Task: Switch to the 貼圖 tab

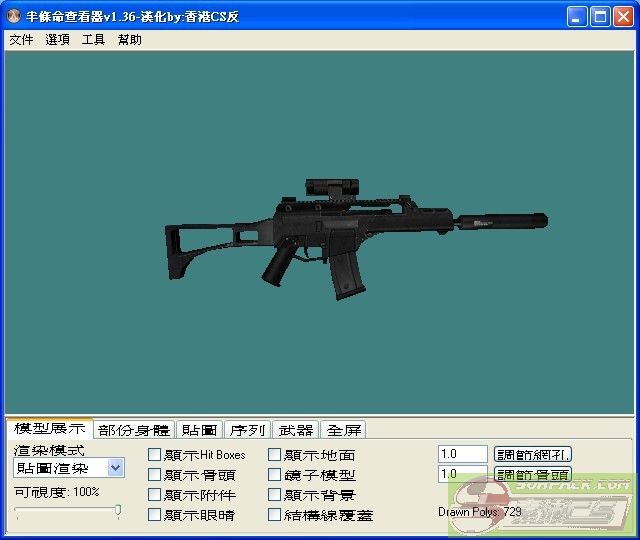Action: pyautogui.click(x=199, y=430)
